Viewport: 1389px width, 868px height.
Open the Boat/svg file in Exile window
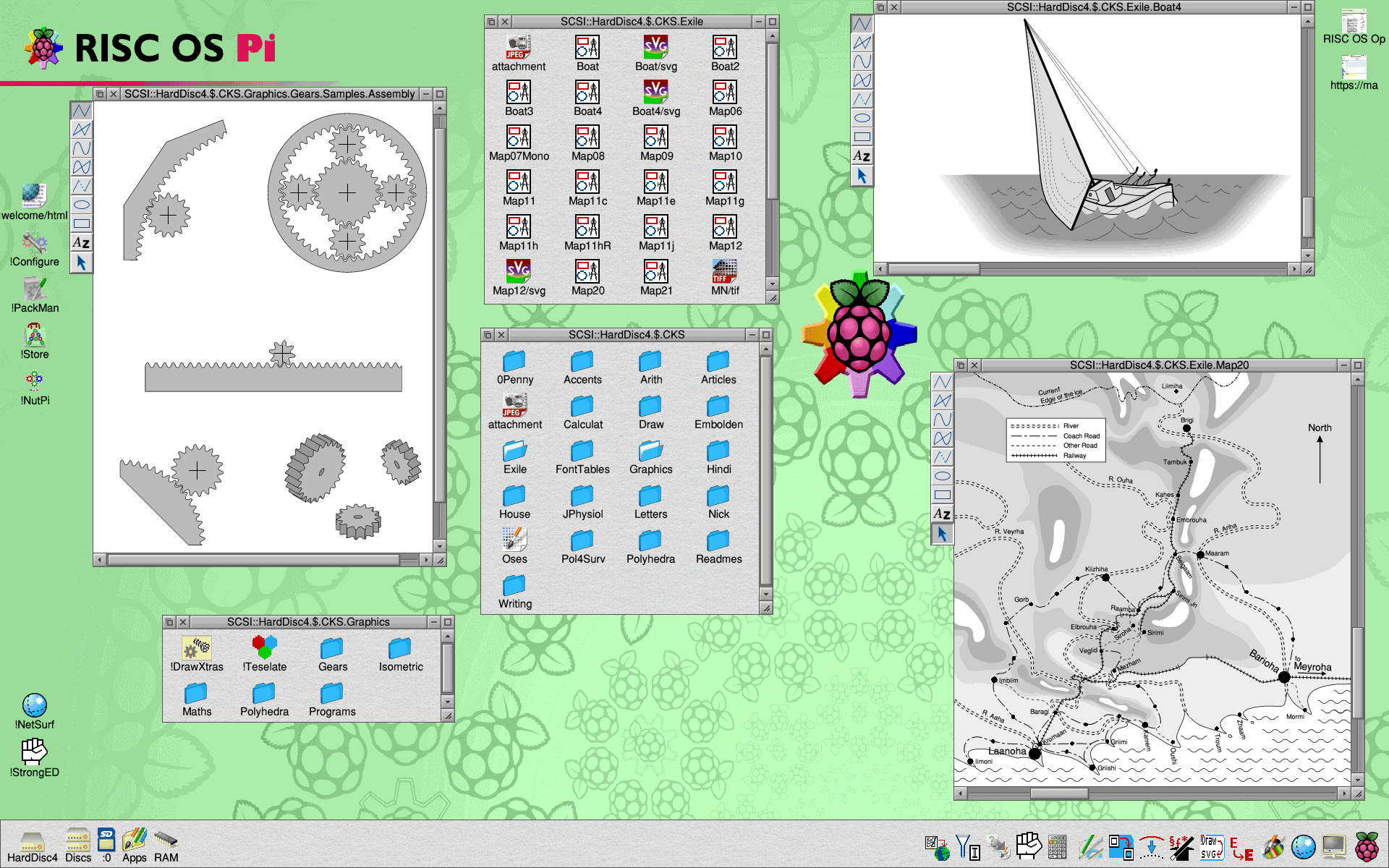(x=656, y=54)
